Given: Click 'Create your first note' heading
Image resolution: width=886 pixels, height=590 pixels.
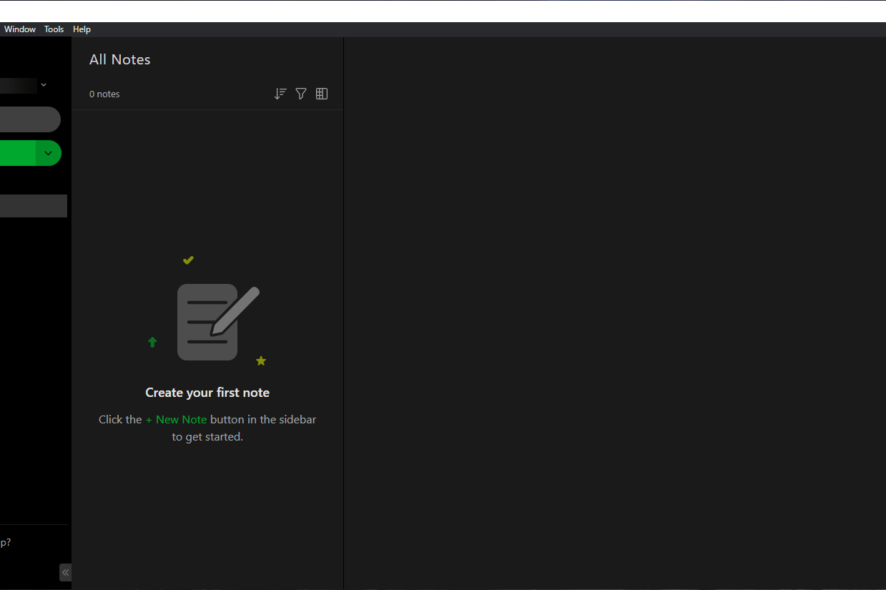Looking at the screenshot, I should pos(207,392).
